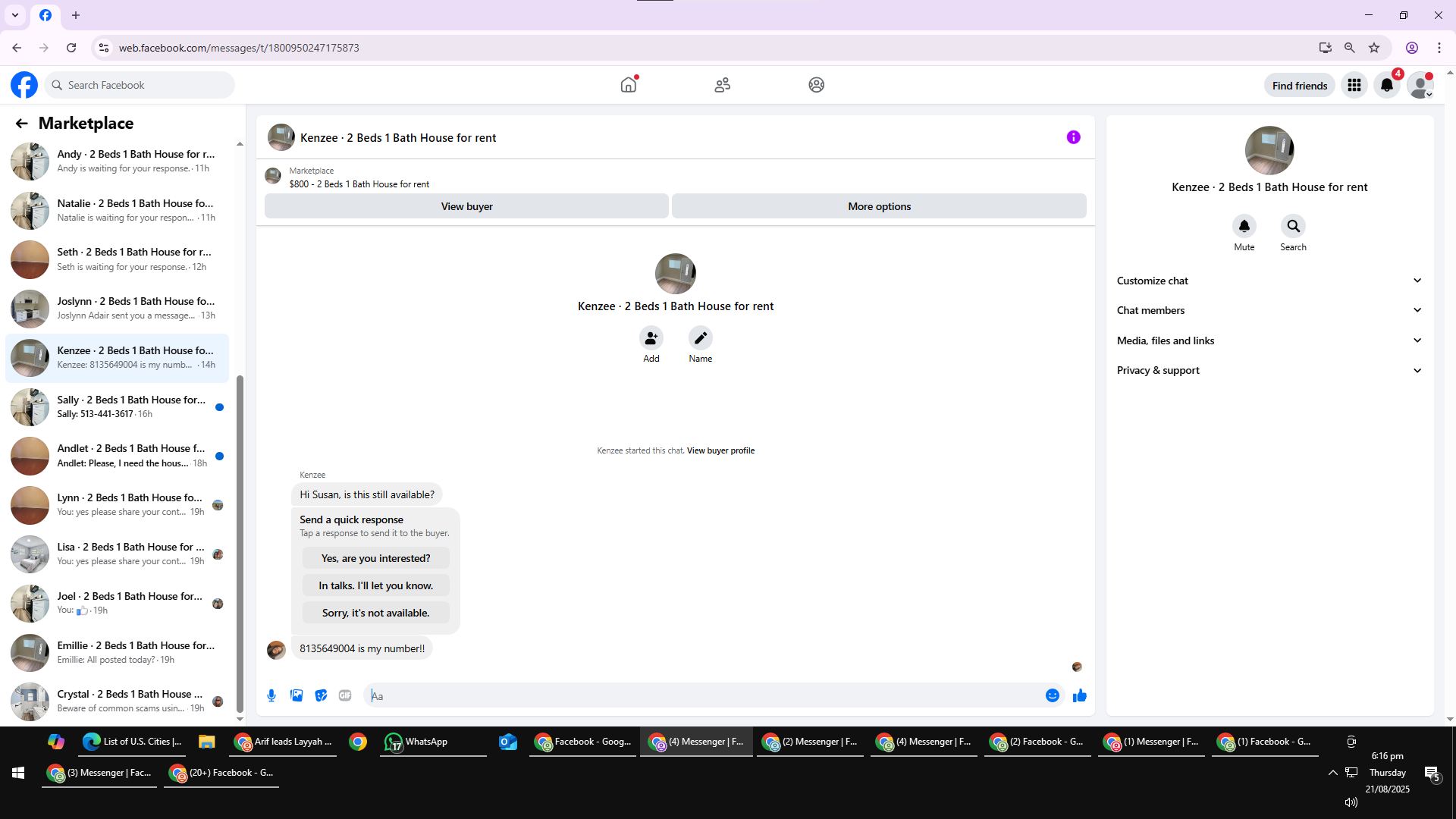Edit chat name with pencil icon
1456x819 pixels.
click(x=700, y=338)
